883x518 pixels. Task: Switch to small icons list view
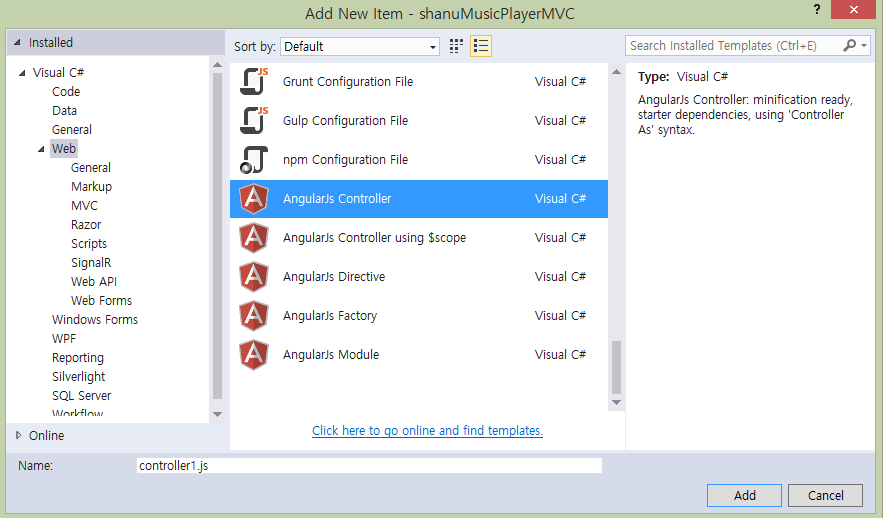481,46
